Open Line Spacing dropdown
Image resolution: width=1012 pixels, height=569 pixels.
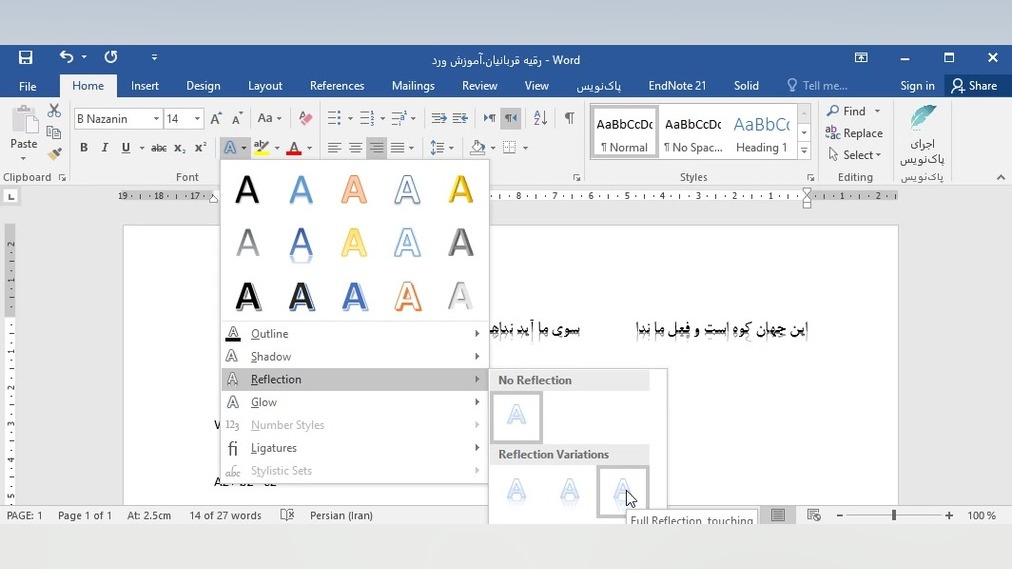pyautogui.click(x=442, y=148)
